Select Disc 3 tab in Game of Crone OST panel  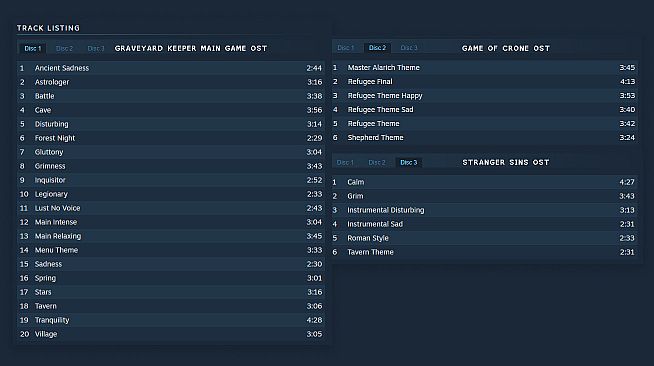(x=409, y=48)
